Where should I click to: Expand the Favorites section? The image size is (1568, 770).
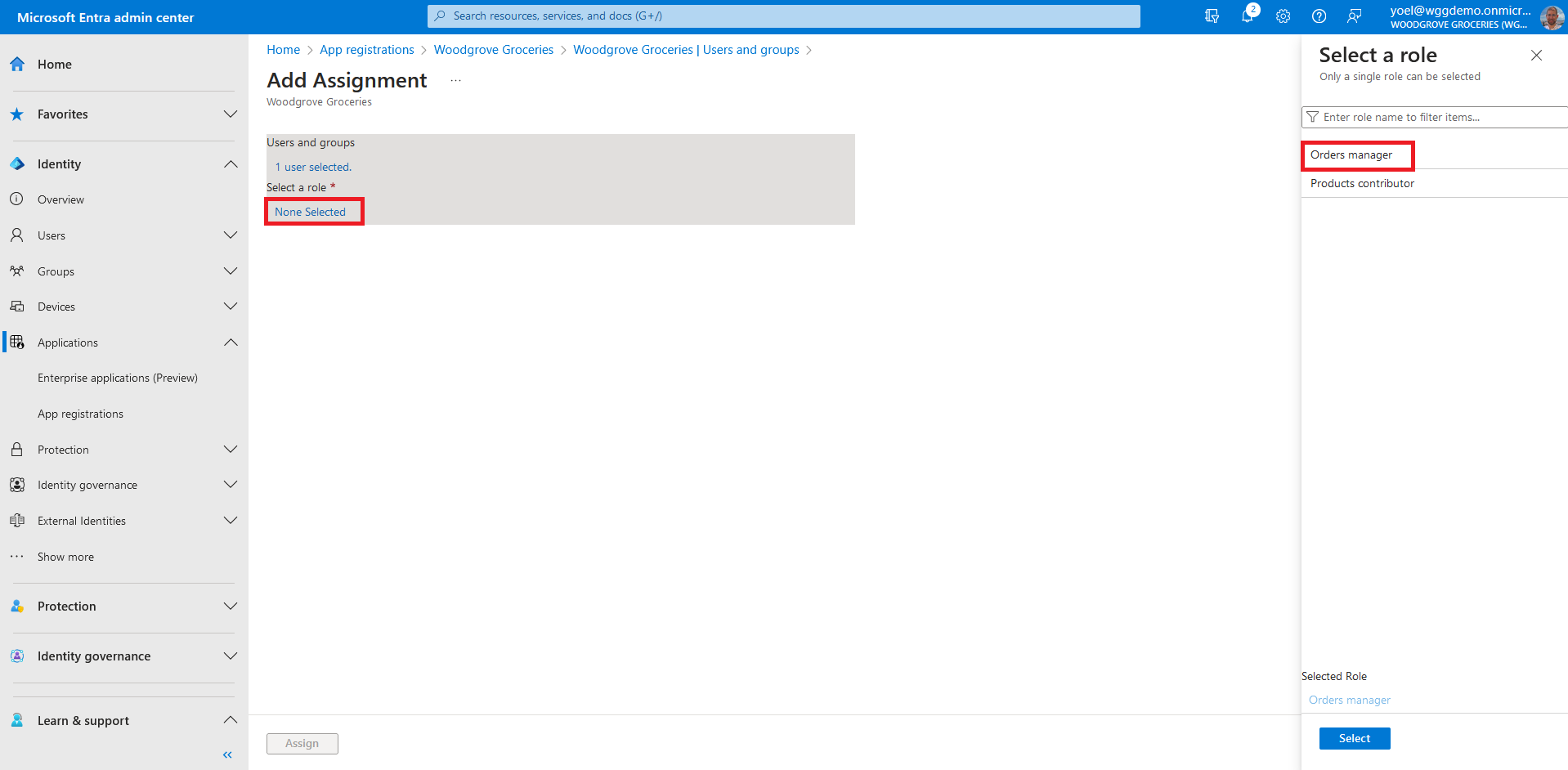(x=231, y=114)
